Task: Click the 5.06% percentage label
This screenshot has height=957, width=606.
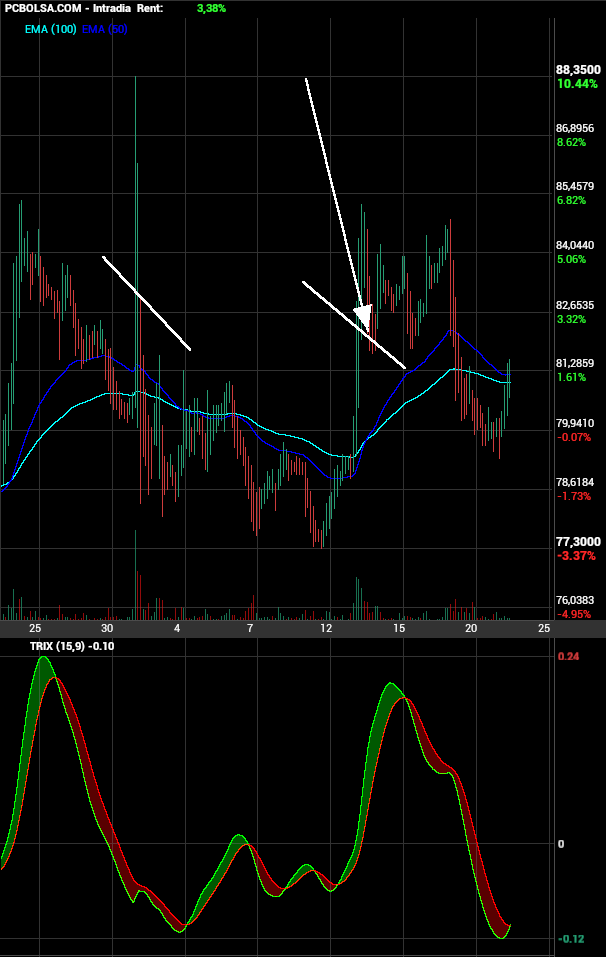Action: [571, 259]
